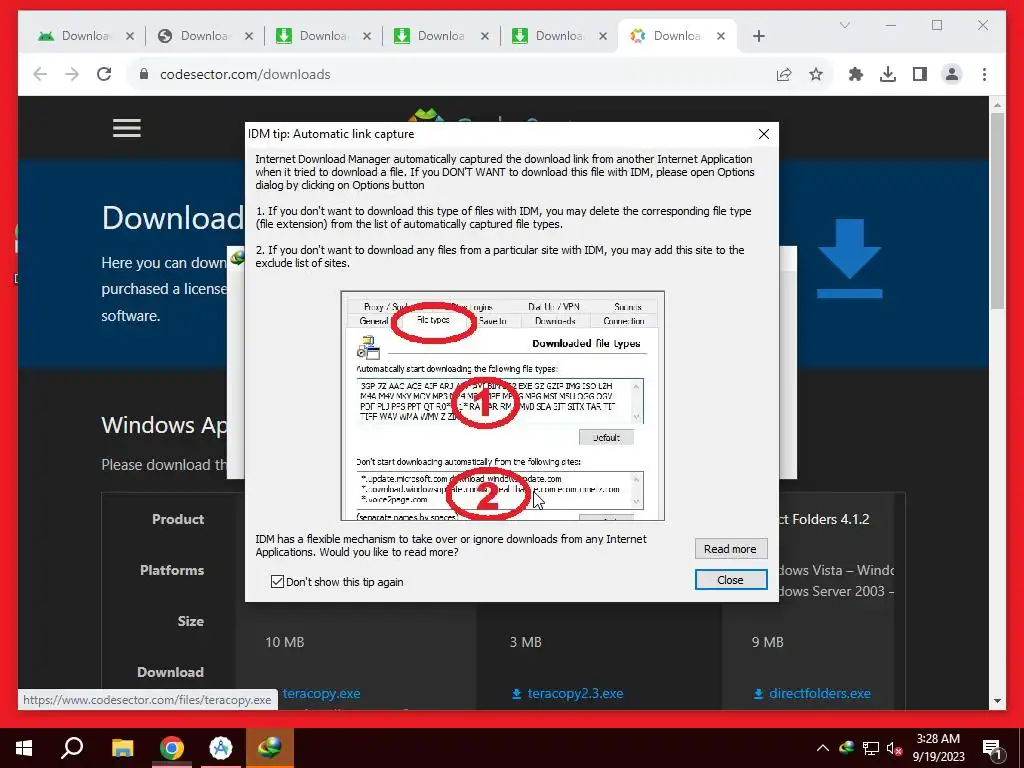The image size is (1024, 768).
Task: Close the second browser tab
Action: point(249,37)
